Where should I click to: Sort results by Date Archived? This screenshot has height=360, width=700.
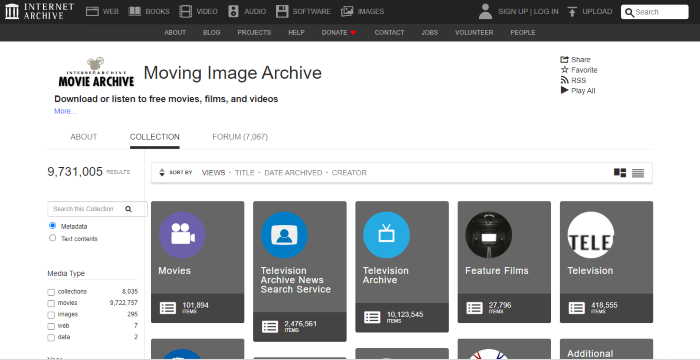[293, 172]
